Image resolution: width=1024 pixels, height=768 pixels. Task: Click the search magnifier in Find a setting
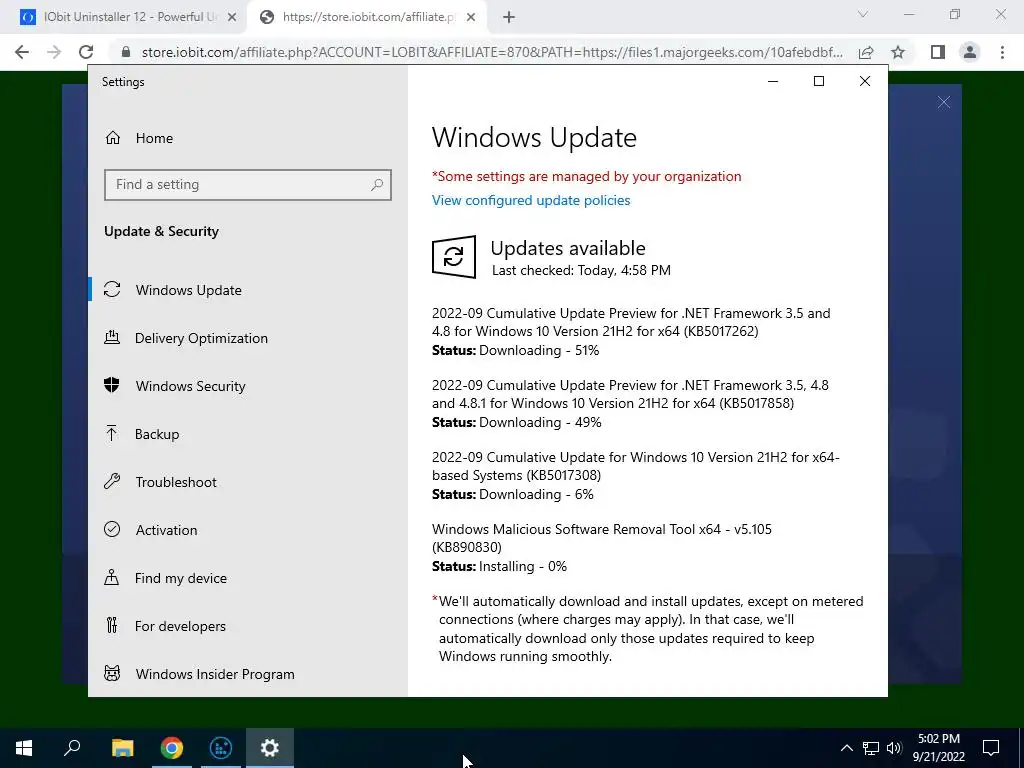click(377, 185)
